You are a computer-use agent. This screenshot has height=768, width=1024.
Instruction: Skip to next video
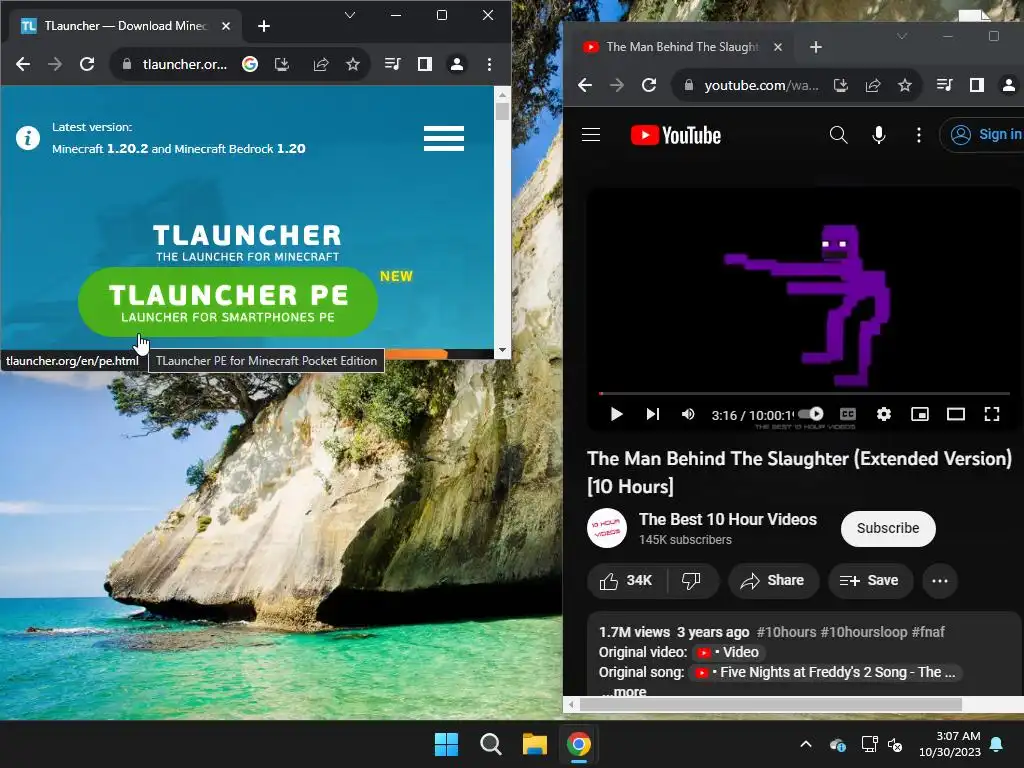(652, 414)
